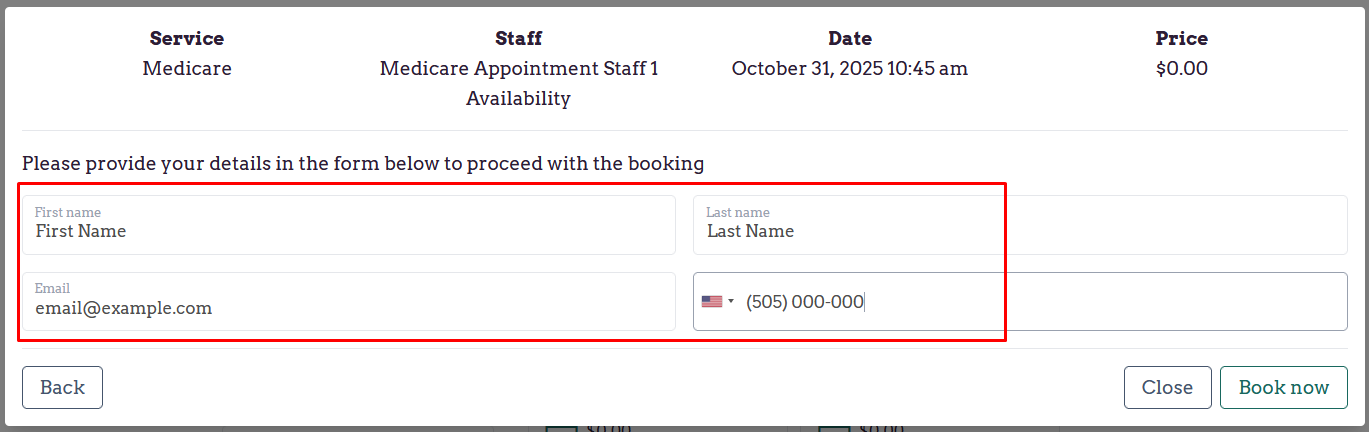Click the October 31, 2025 appointment date
Viewport: 1369px width, 432px height.
pos(850,69)
